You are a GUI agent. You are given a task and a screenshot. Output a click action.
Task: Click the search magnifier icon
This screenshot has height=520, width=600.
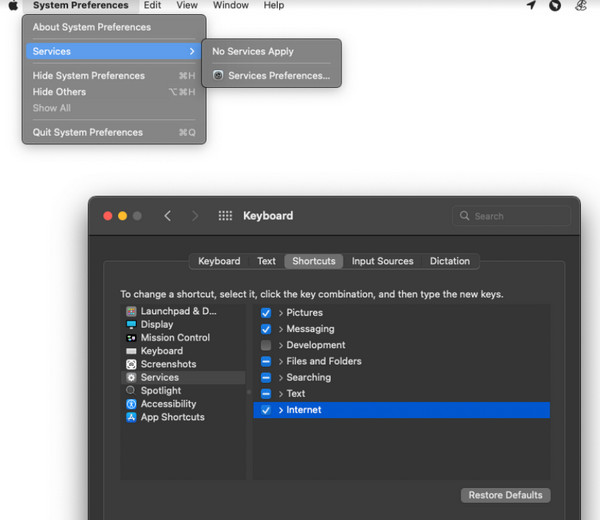pyautogui.click(x=464, y=215)
